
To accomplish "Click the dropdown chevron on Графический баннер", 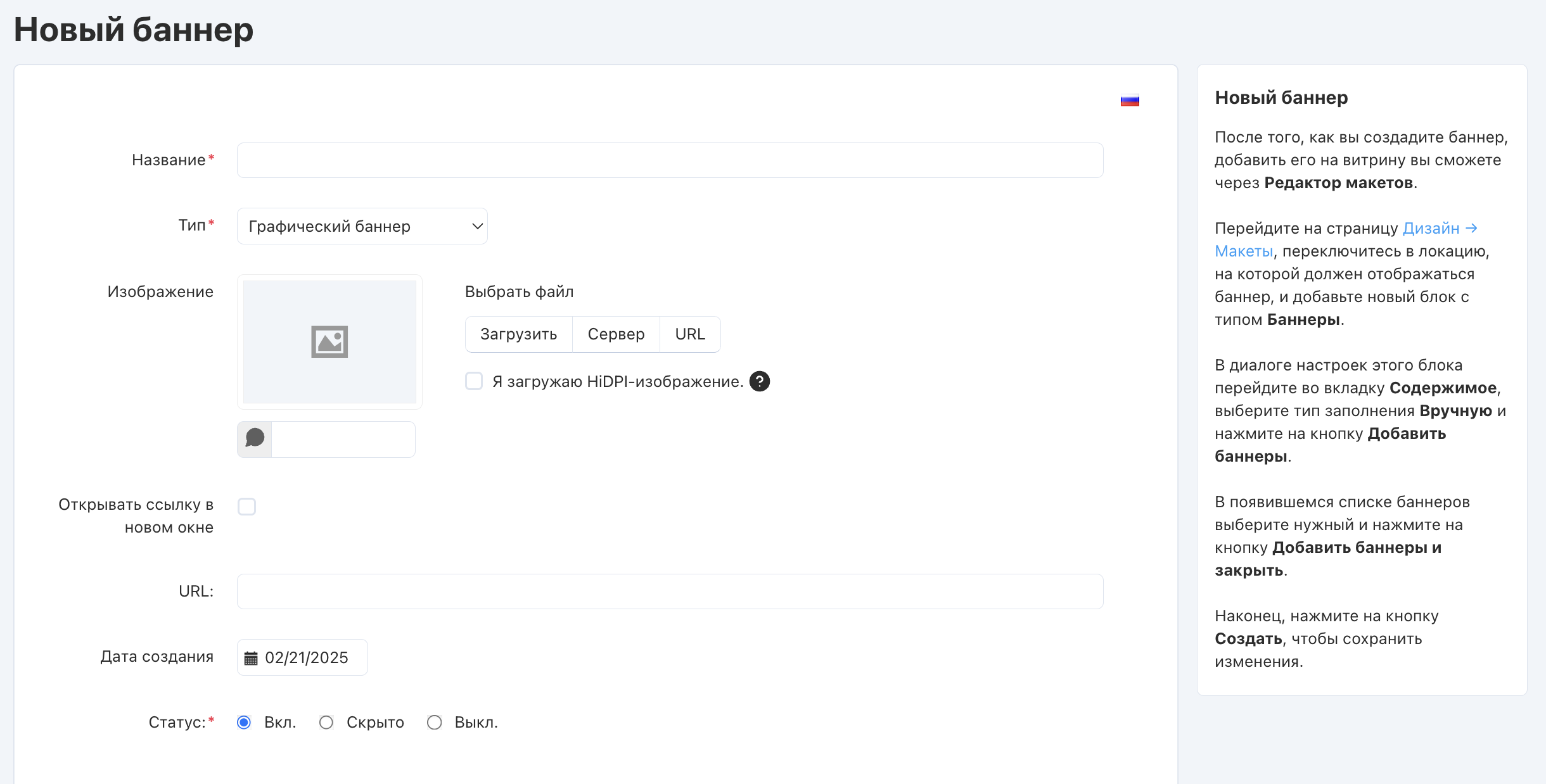I will click(477, 226).
